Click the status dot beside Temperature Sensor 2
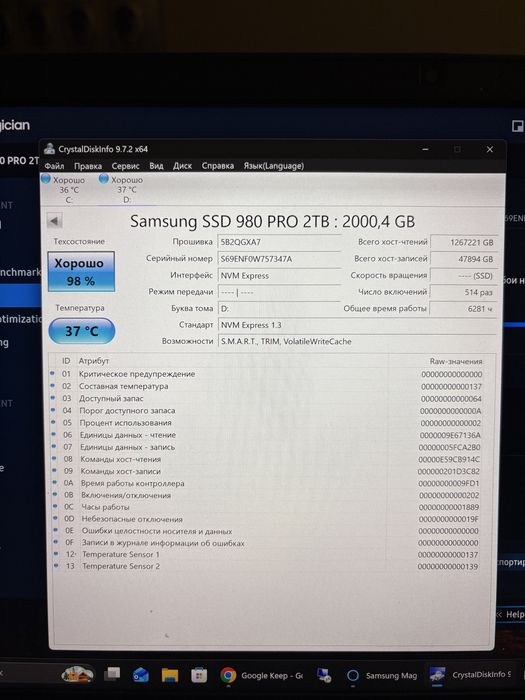Image resolution: width=525 pixels, height=700 pixels. pos(56,565)
